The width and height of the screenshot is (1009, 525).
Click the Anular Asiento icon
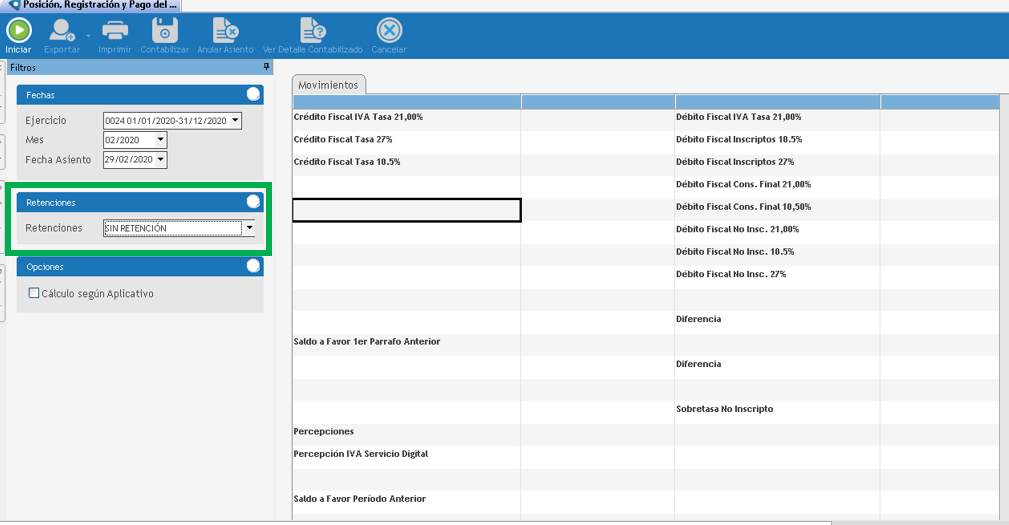tap(225, 30)
